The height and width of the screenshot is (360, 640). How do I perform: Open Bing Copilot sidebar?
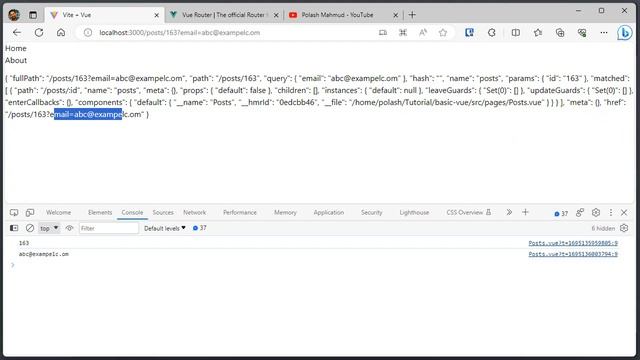click(x=624, y=33)
